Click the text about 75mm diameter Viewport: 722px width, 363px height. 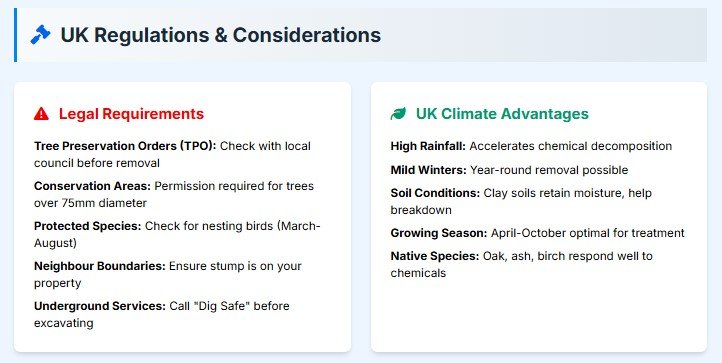[x=90, y=203]
